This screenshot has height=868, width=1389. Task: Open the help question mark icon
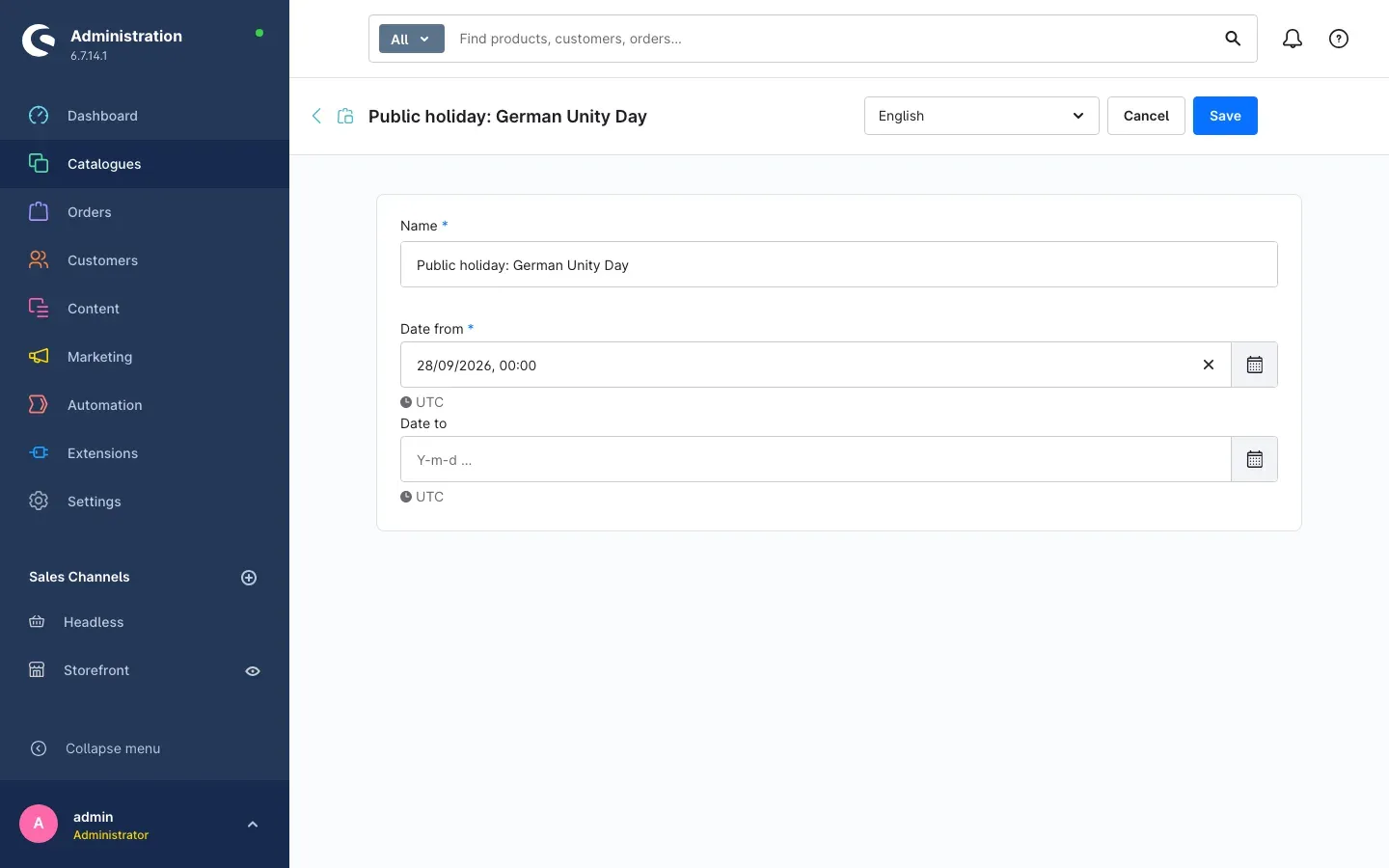click(1339, 39)
